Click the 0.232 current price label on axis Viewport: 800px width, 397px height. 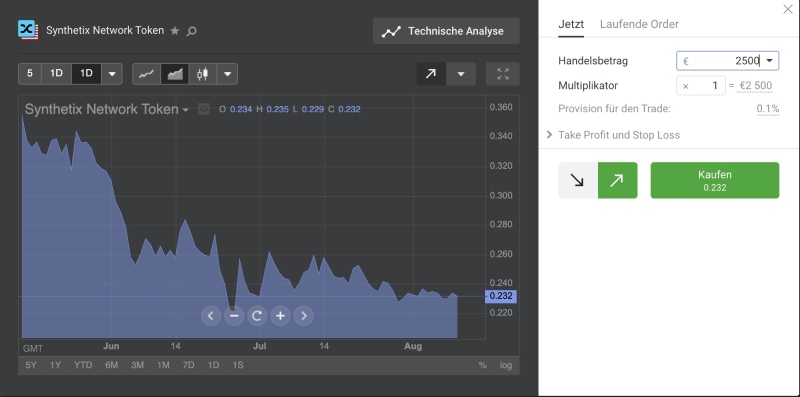tap(501, 296)
